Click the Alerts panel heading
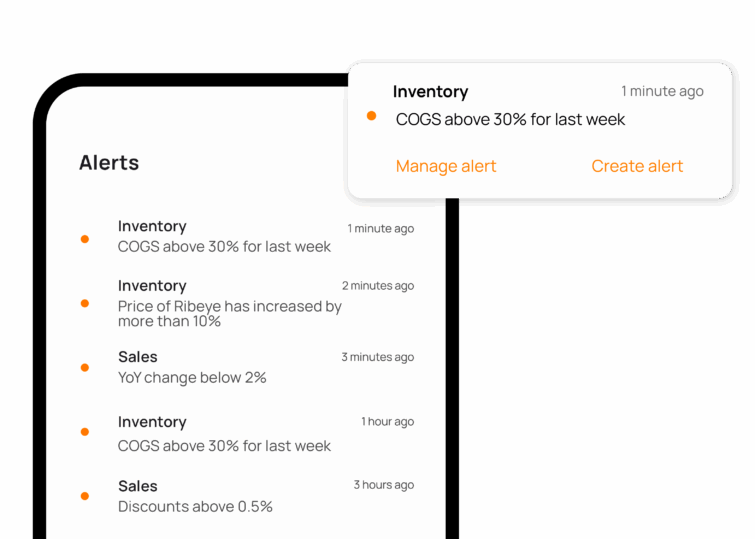Screen dimensions: 755x539 click(x=109, y=163)
